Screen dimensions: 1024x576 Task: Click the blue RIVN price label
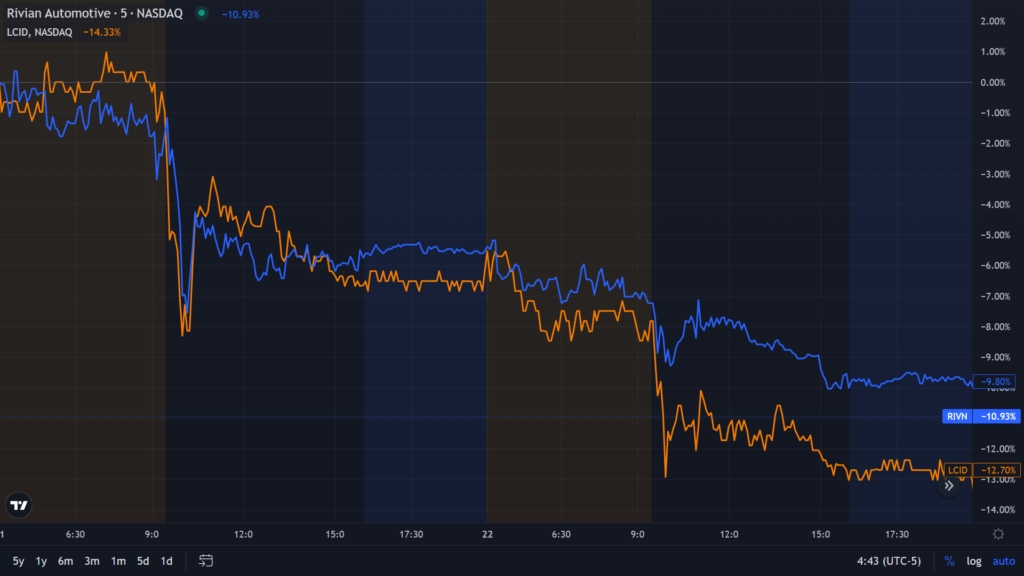[981, 415]
